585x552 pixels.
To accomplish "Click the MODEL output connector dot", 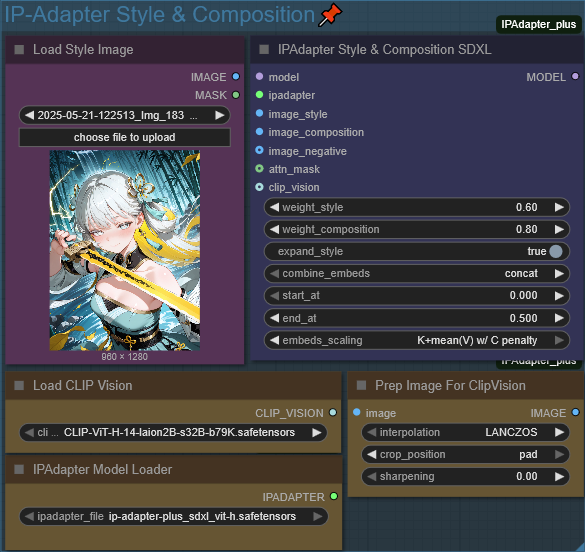I will [x=575, y=76].
